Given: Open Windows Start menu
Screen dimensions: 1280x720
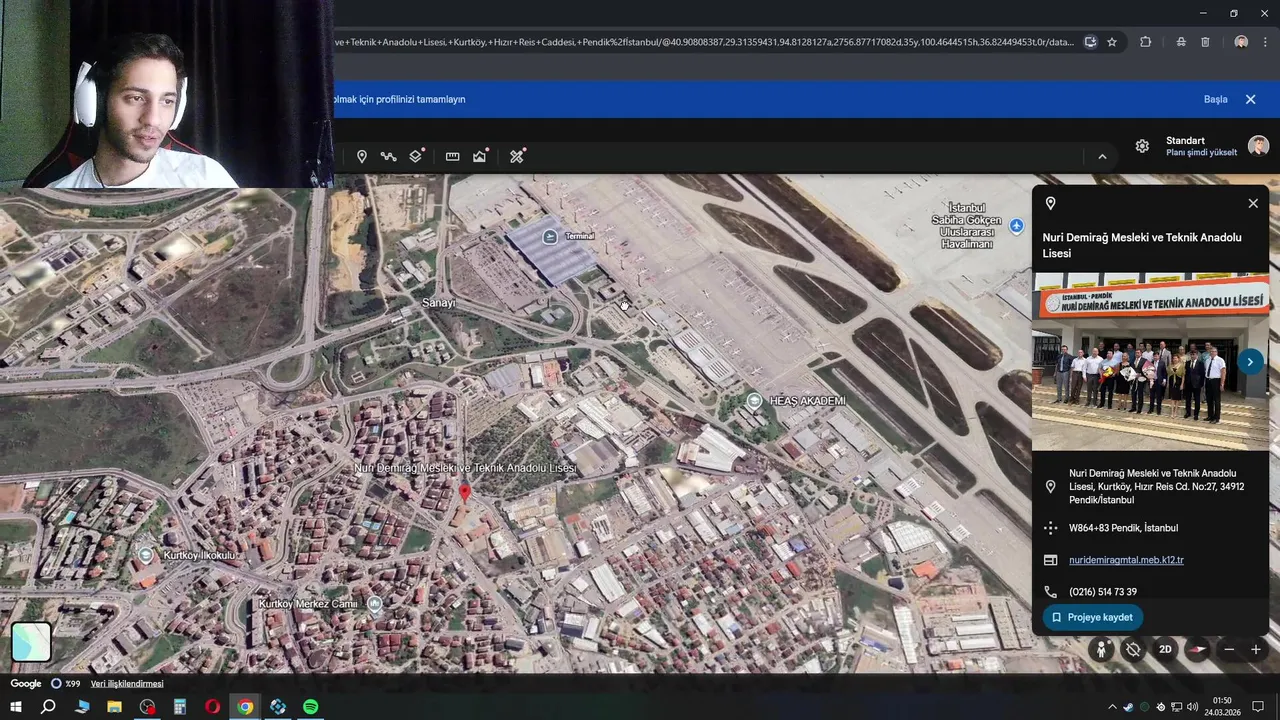Looking at the screenshot, I should (x=16, y=707).
